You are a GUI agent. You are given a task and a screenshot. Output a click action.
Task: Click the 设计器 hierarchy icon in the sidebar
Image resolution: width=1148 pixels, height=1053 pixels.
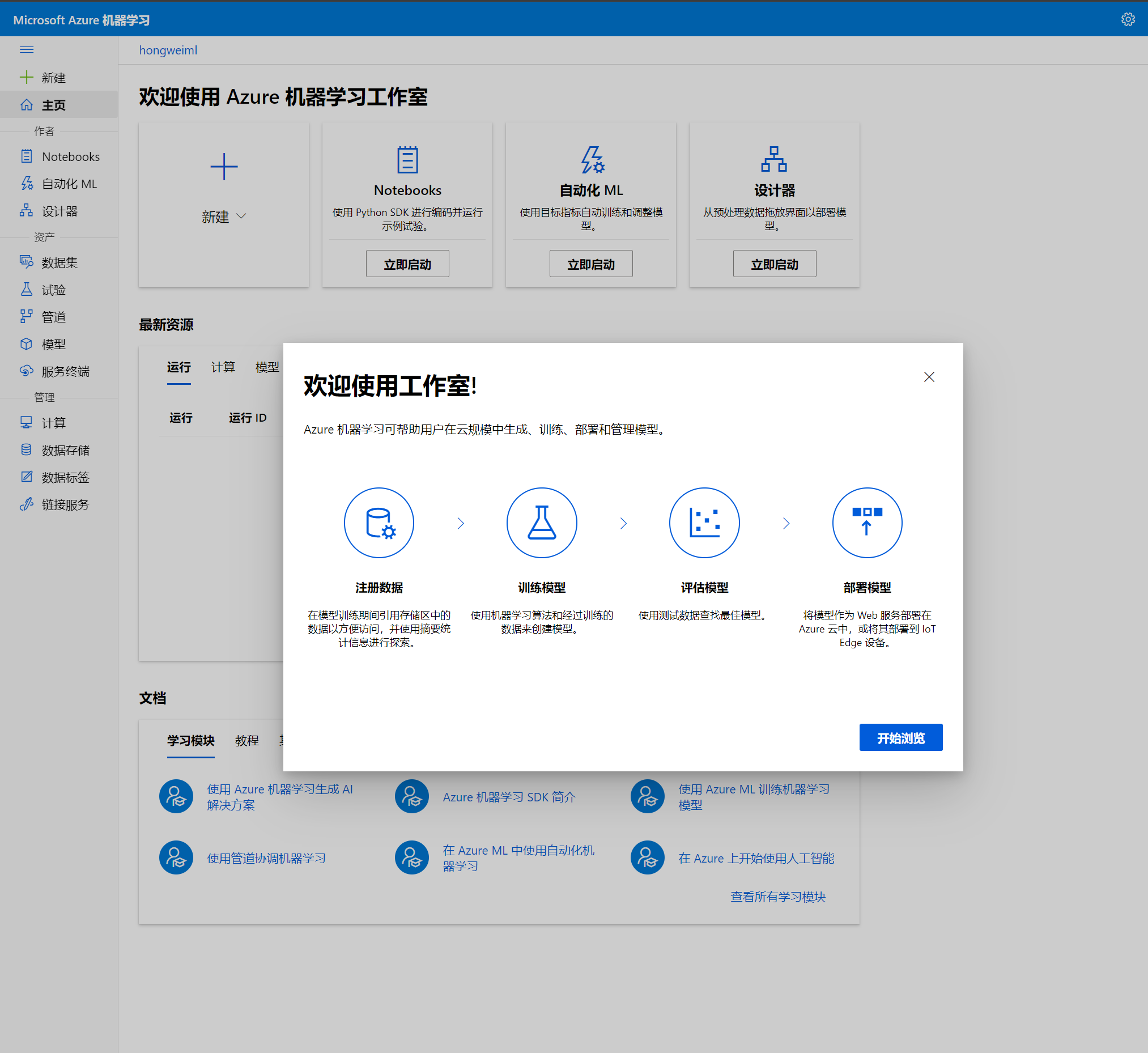pos(27,211)
